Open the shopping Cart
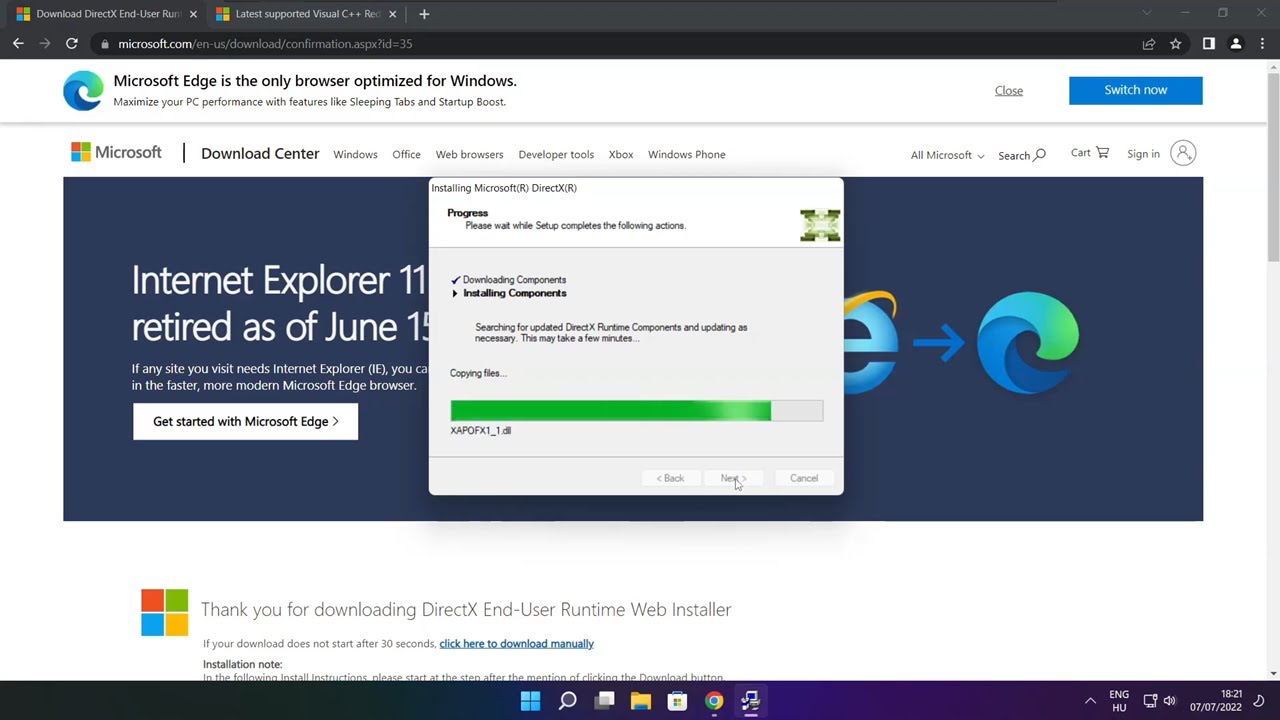The width and height of the screenshot is (1280, 720). click(1090, 153)
